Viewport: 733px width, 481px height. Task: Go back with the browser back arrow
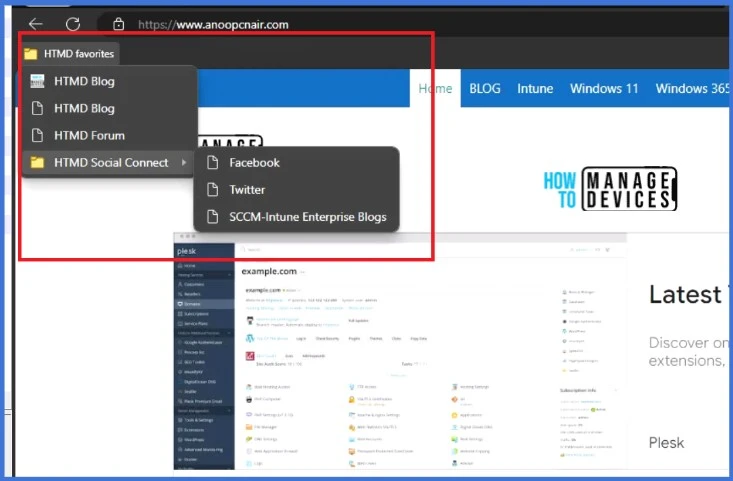(x=36, y=24)
